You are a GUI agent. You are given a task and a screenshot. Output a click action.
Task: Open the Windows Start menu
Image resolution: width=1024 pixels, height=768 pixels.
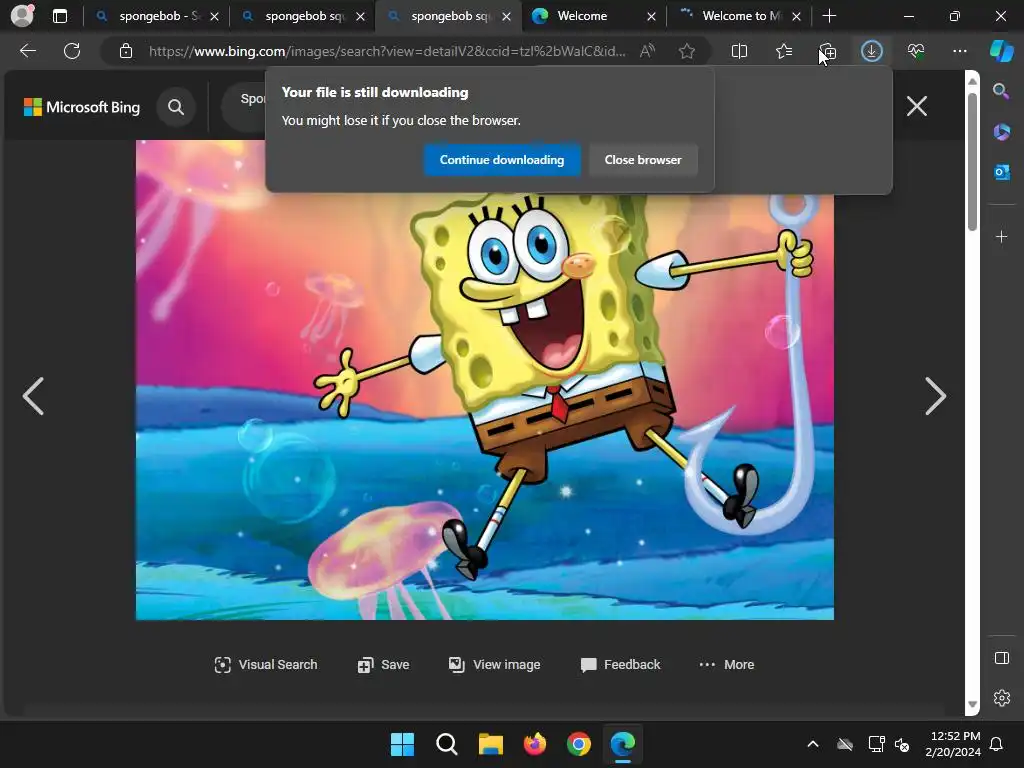pyautogui.click(x=402, y=744)
